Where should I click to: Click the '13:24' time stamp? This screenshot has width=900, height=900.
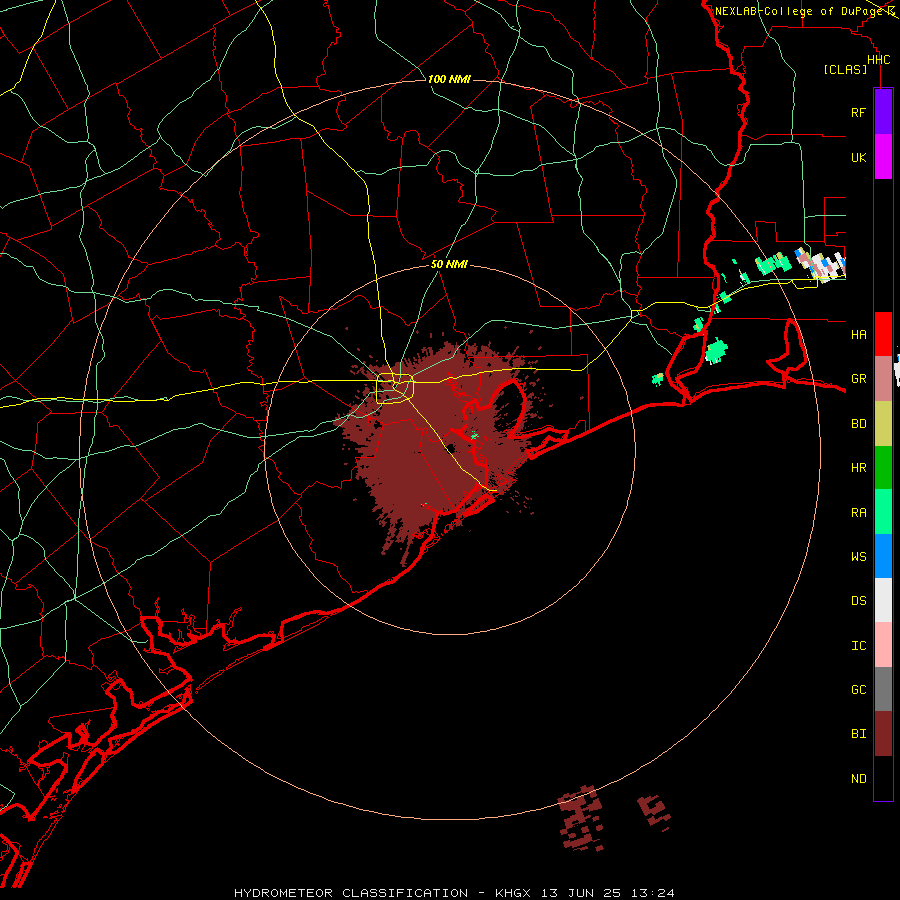(x=653, y=893)
